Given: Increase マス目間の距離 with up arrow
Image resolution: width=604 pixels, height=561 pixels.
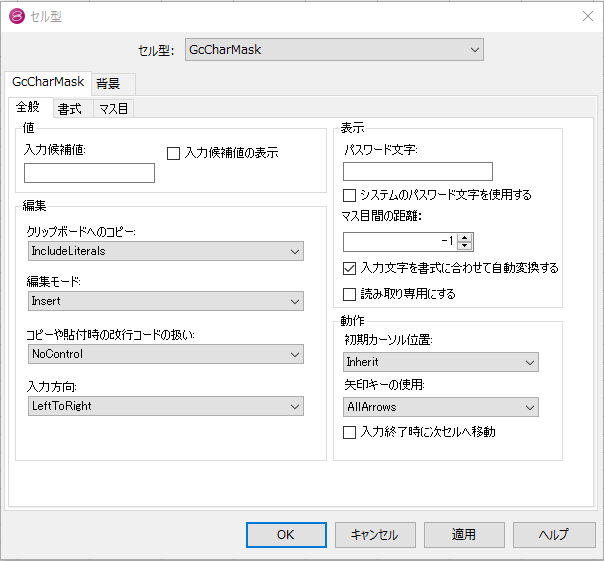Looking at the screenshot, I should (465, 238).
